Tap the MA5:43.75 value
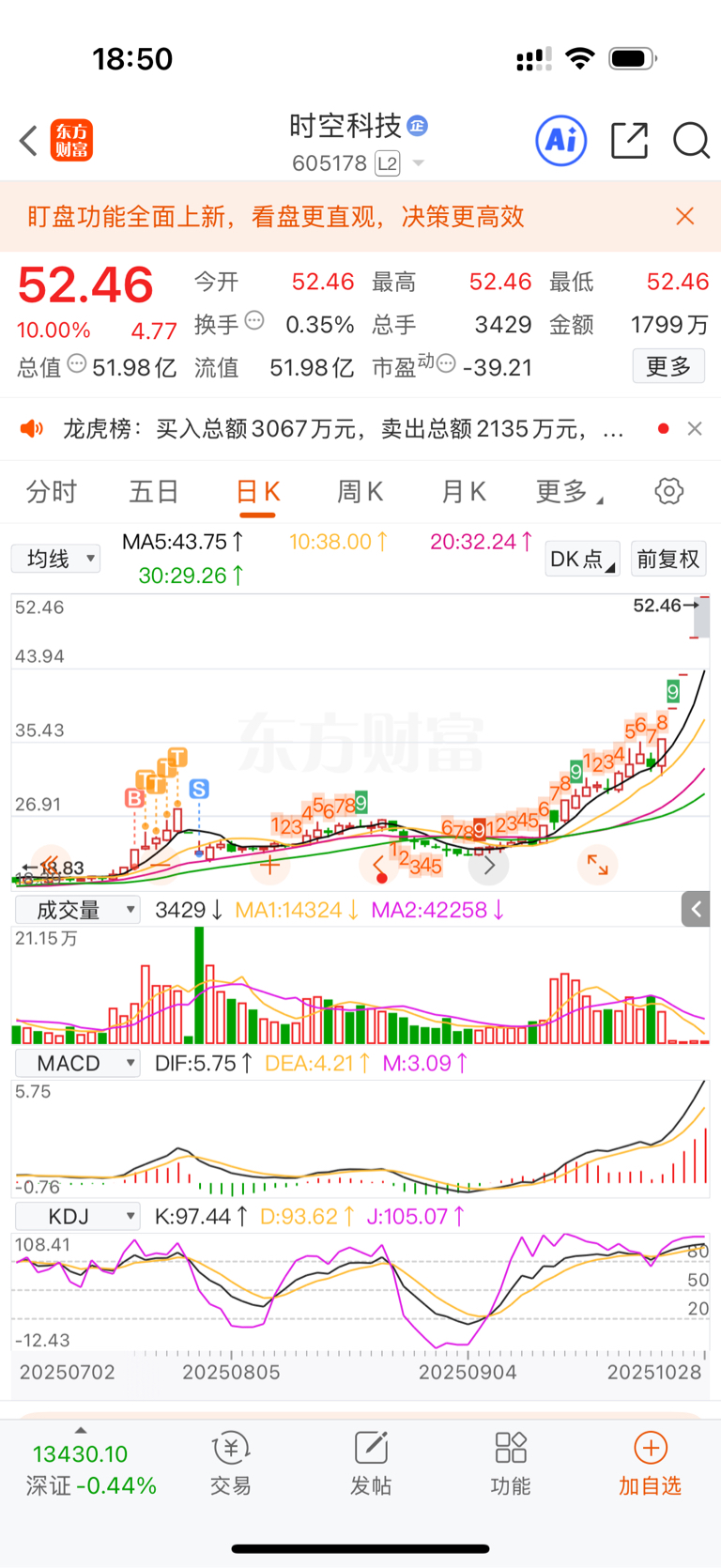 pyautogui.click(x=183, y=542)
